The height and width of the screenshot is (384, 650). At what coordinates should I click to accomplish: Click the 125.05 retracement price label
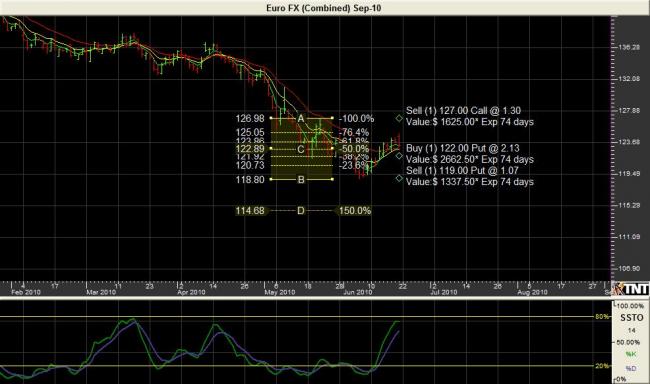click(250, 132)
